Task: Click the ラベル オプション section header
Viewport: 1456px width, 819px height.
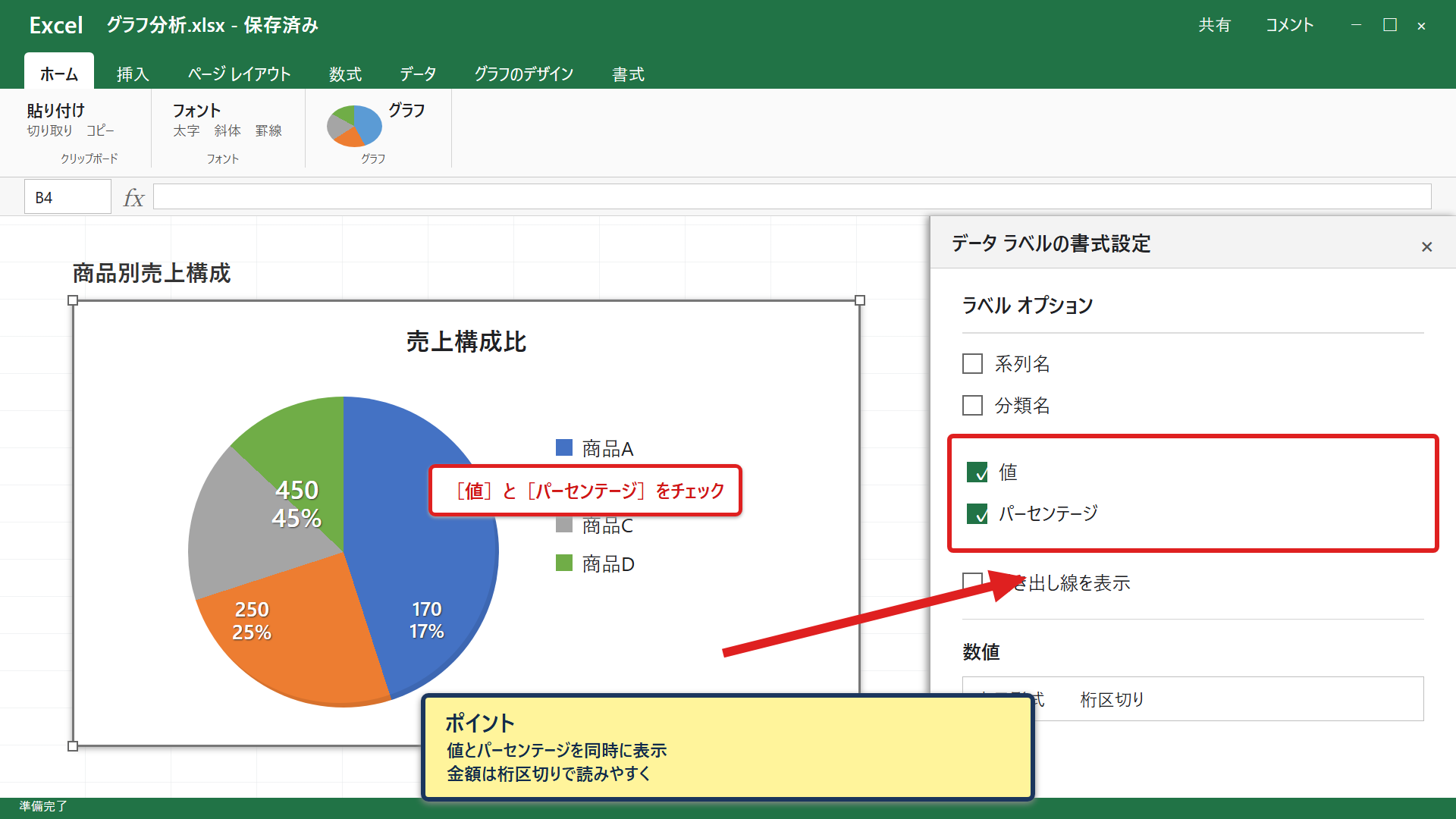Action: tap(1027, 305)
